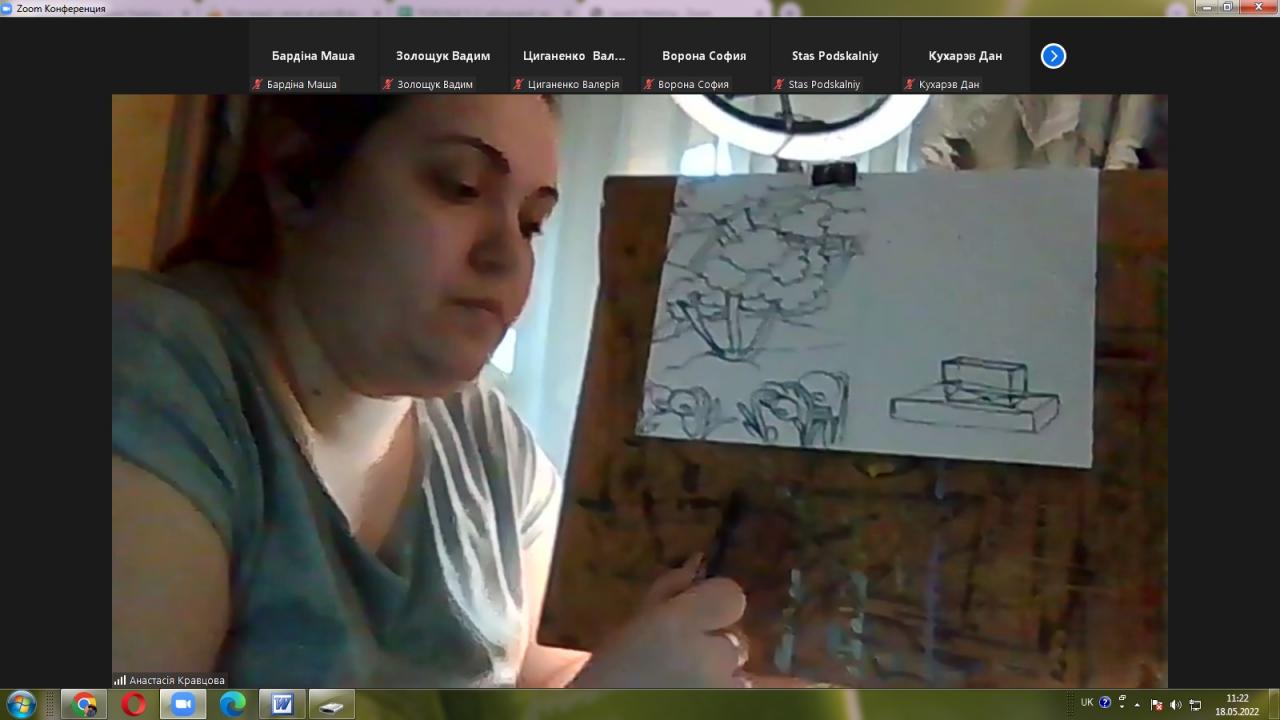The image size is (1280, 720).
Task: Open Microsoft Edge from the taskbar
Action: point(232,704)
